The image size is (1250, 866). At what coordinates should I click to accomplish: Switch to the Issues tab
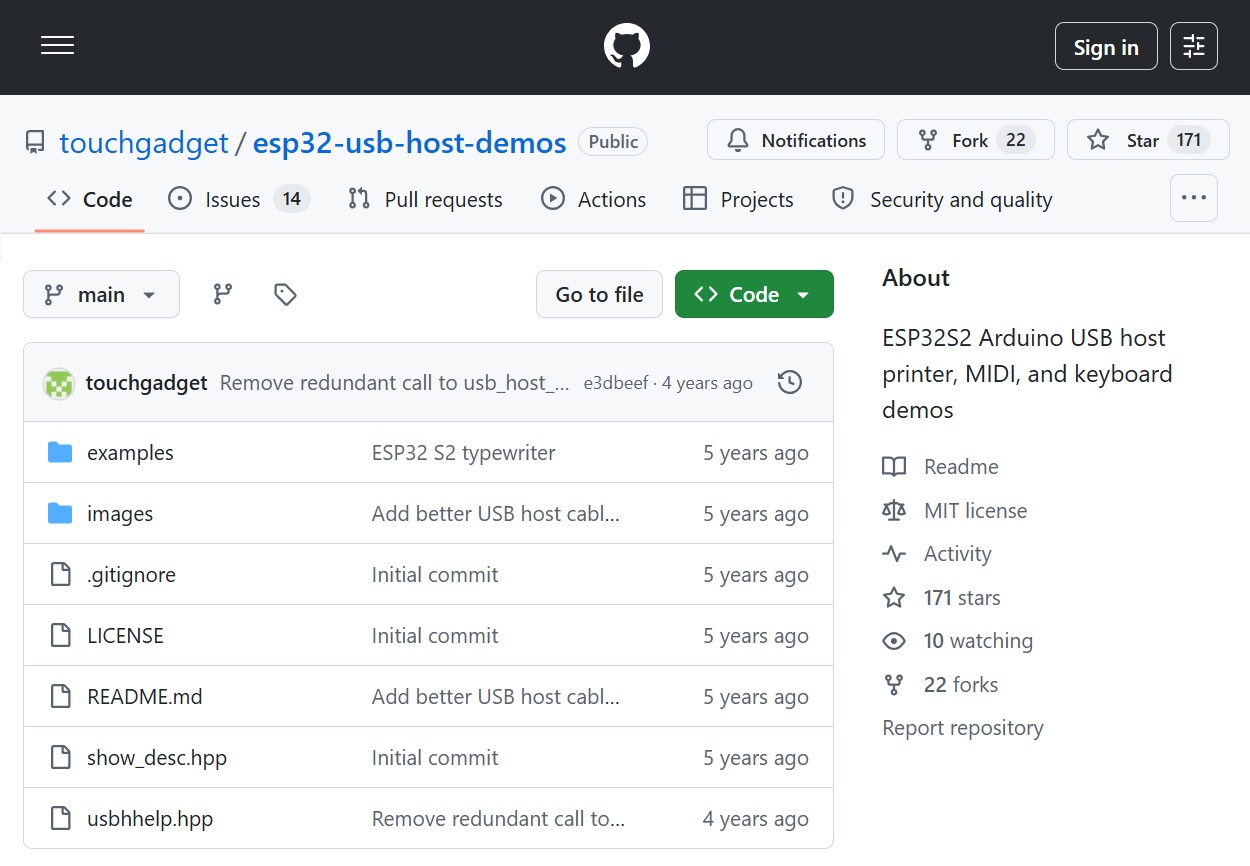point(238,200)
